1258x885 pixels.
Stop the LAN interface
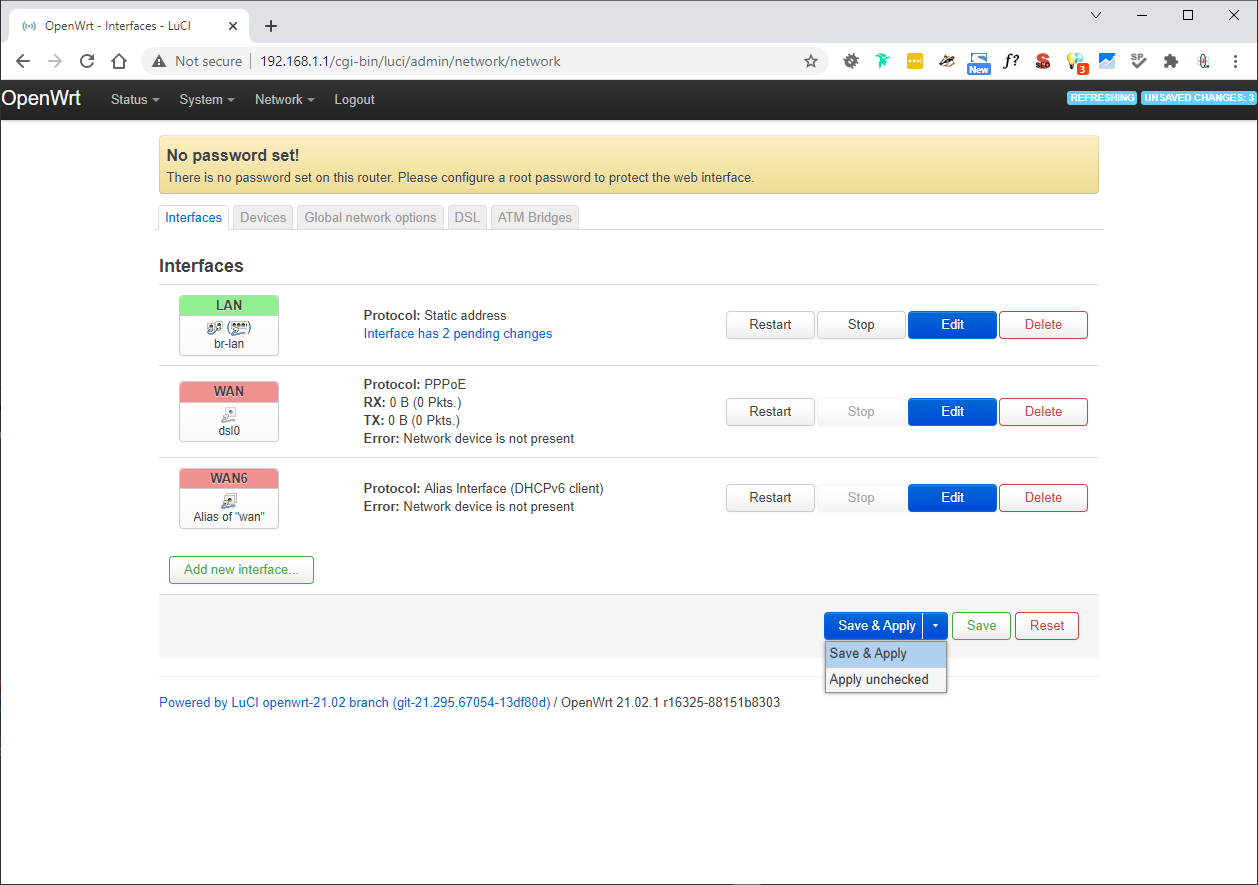pyautogui.click(x=861, y=325)
